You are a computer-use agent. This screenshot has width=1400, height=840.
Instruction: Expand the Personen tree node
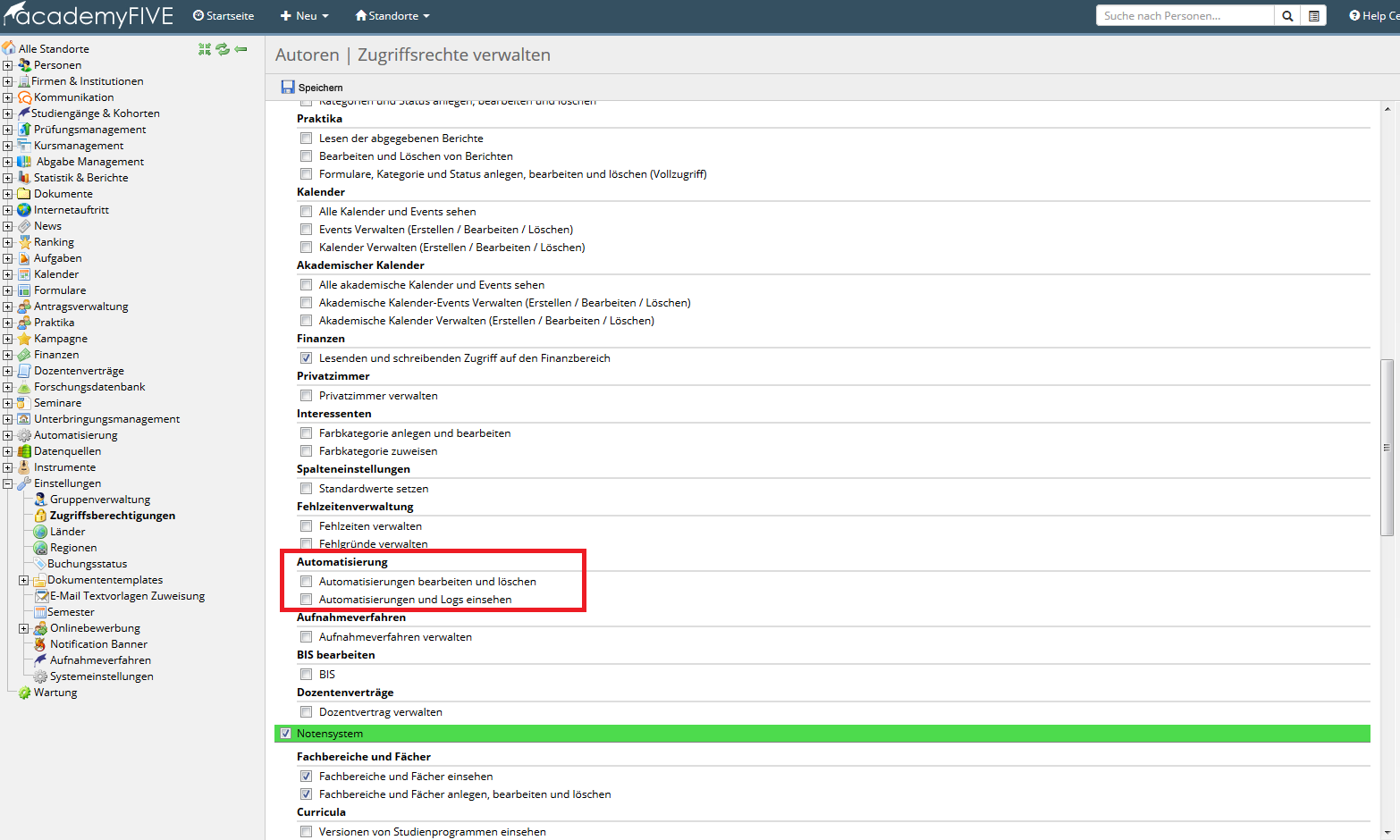pos(7,65)
